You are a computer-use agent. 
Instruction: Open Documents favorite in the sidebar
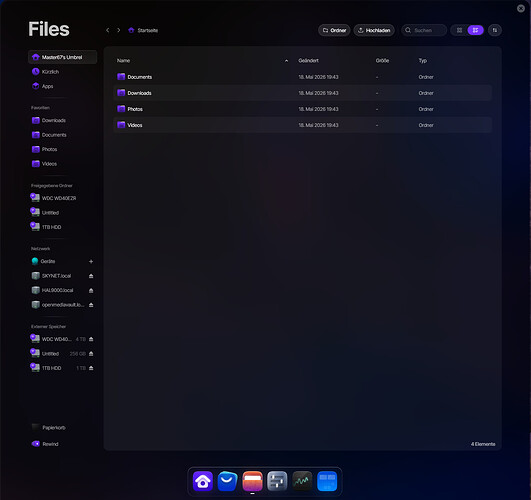click(x=62, y=135)
